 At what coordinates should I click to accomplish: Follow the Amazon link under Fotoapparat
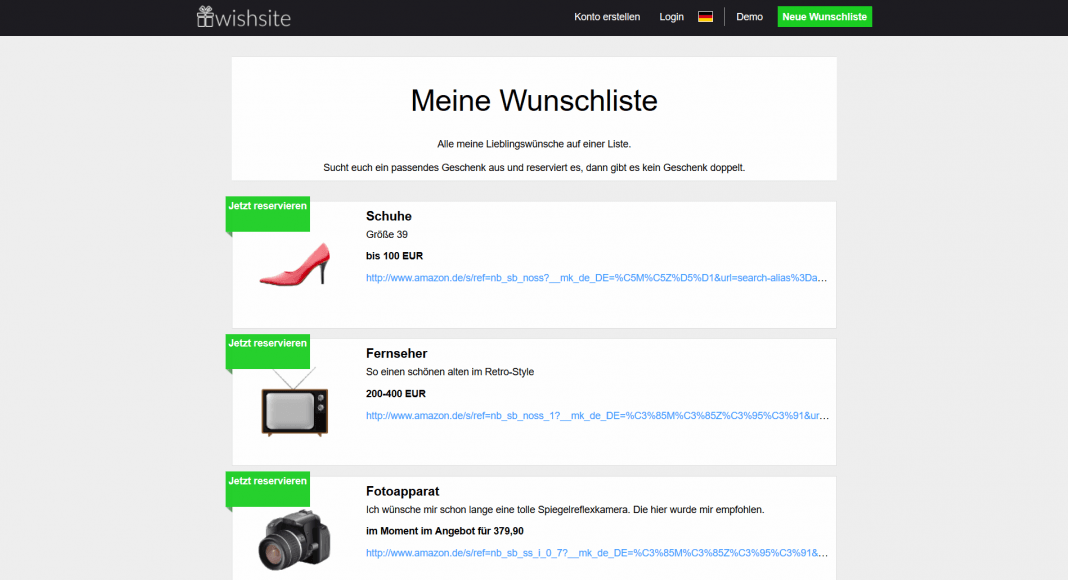[x=597, y=553]
